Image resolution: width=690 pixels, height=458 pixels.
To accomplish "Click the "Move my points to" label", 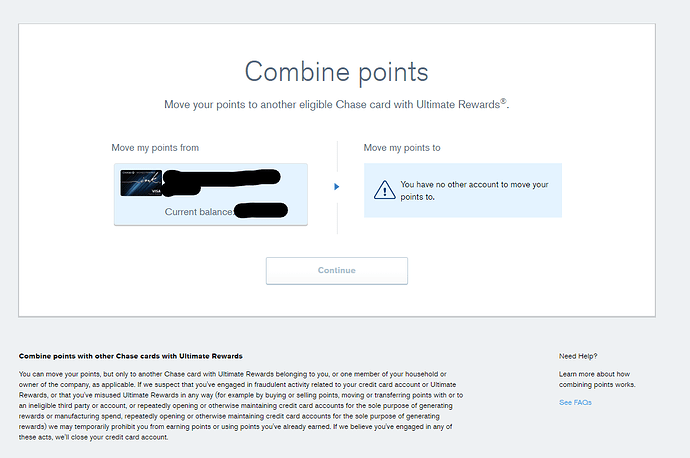I will (404, 148).
